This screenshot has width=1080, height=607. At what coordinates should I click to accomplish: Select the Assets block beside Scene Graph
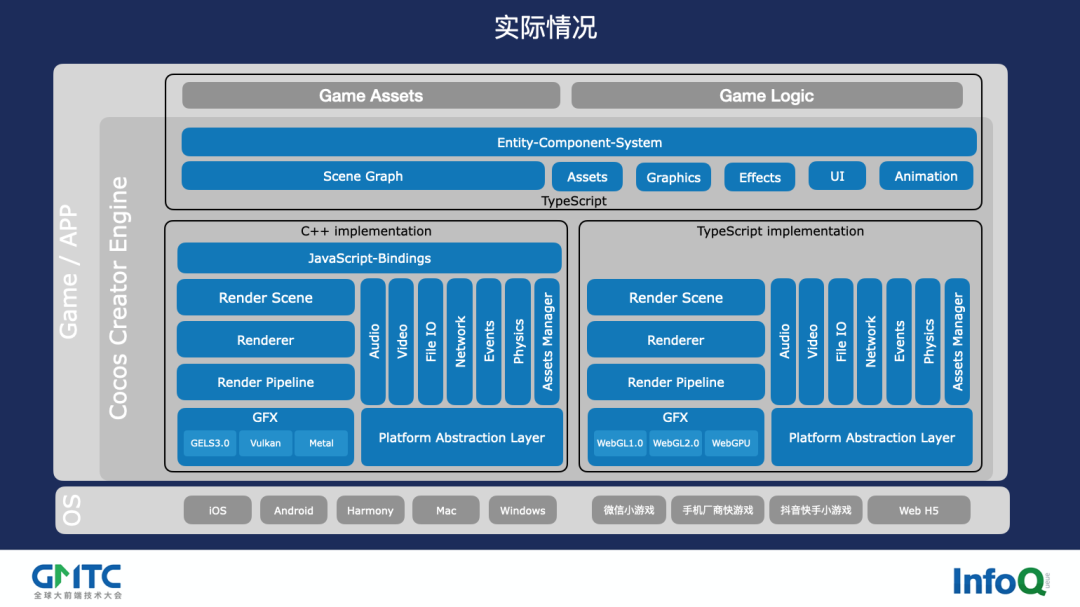(587, 177)
